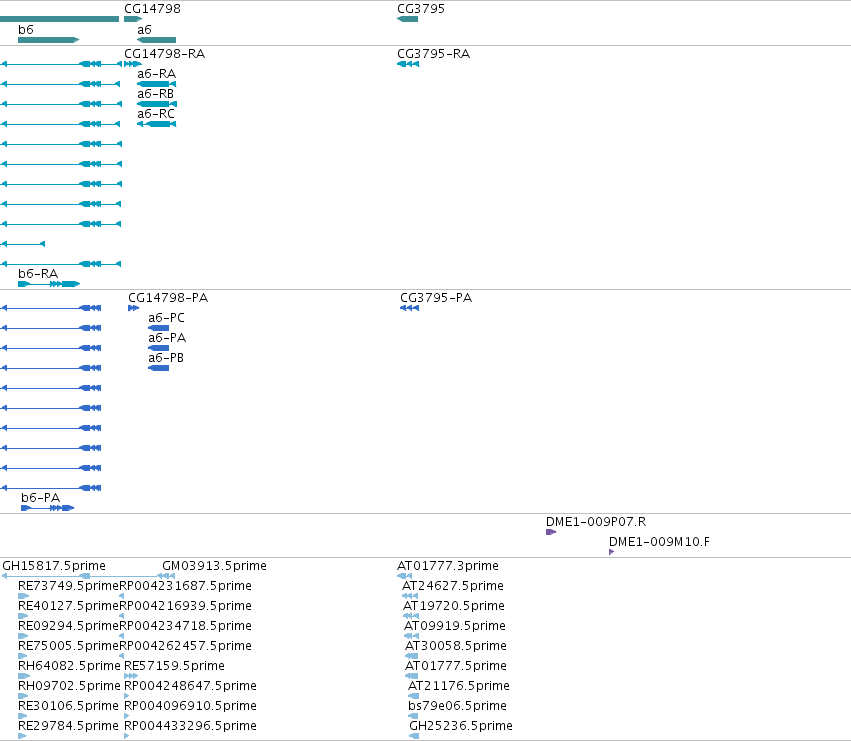Image resolution: width=851 pixels, height=741 pixels.
Task: Select the RP004096910.5prime EST label
Action: click(x=190, y=707)
